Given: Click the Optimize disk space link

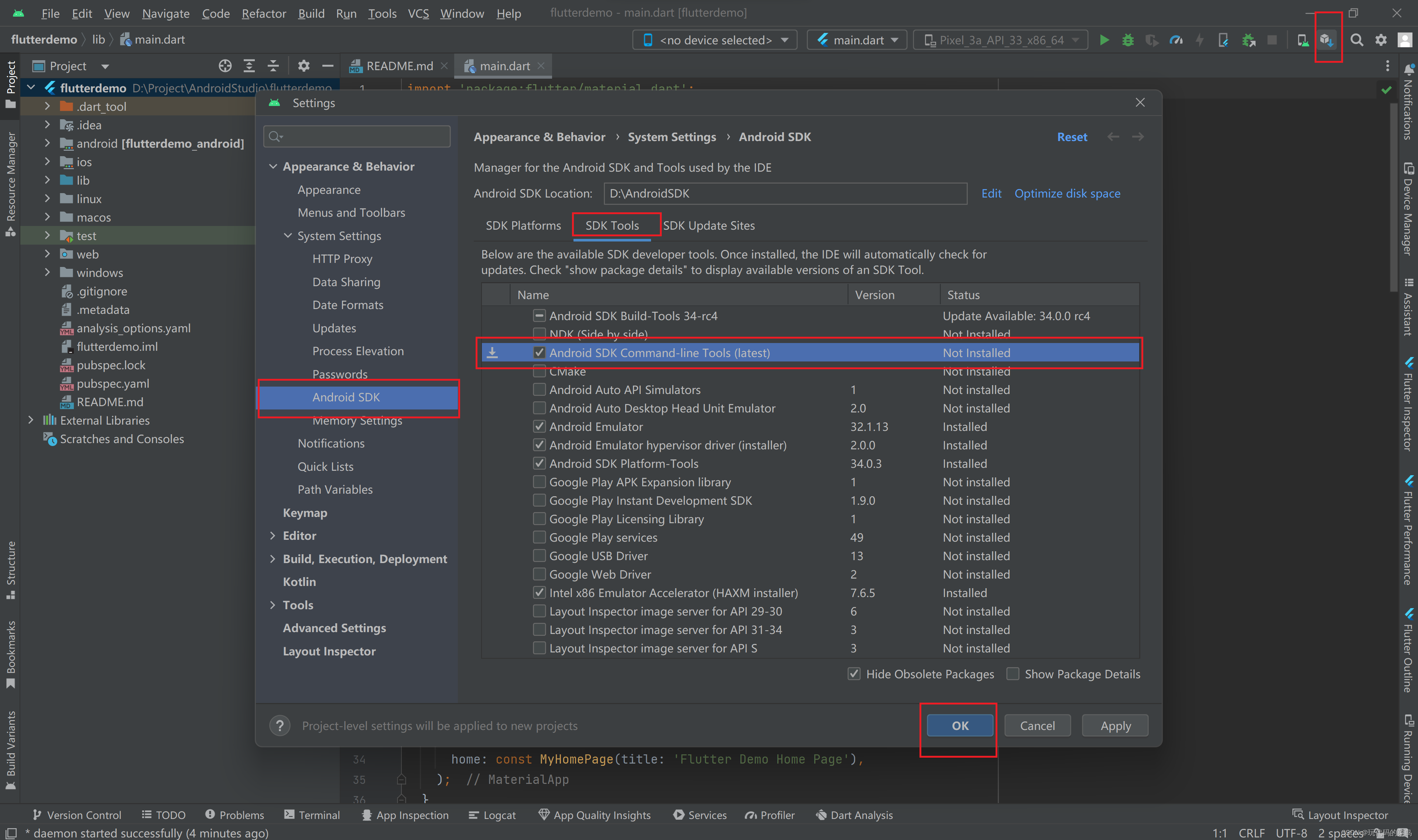Looking at the screenshot, I should pyautogui.click(x=1066, y=193).
